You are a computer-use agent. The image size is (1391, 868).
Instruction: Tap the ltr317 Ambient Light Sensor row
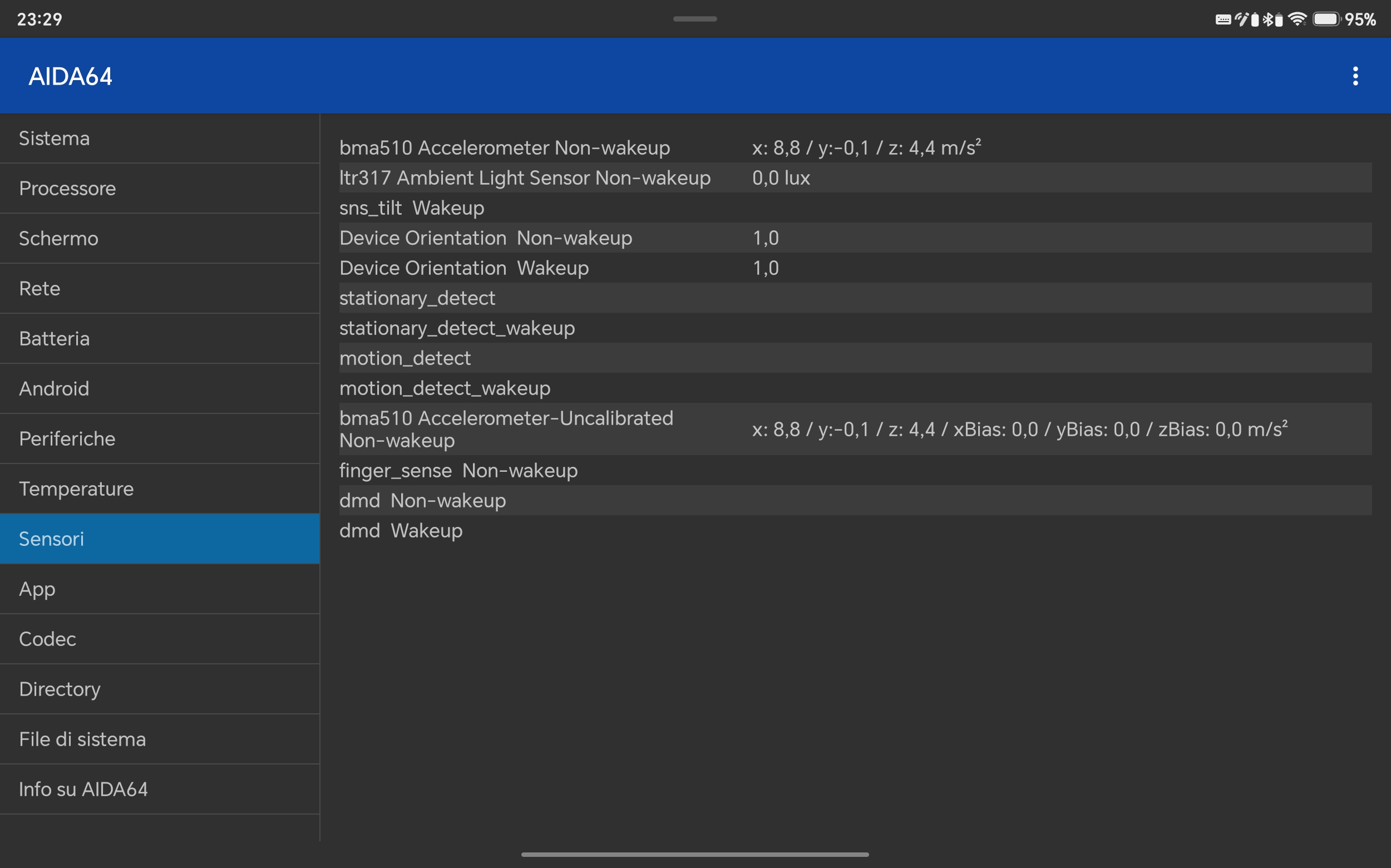click(x=855, y=178)
